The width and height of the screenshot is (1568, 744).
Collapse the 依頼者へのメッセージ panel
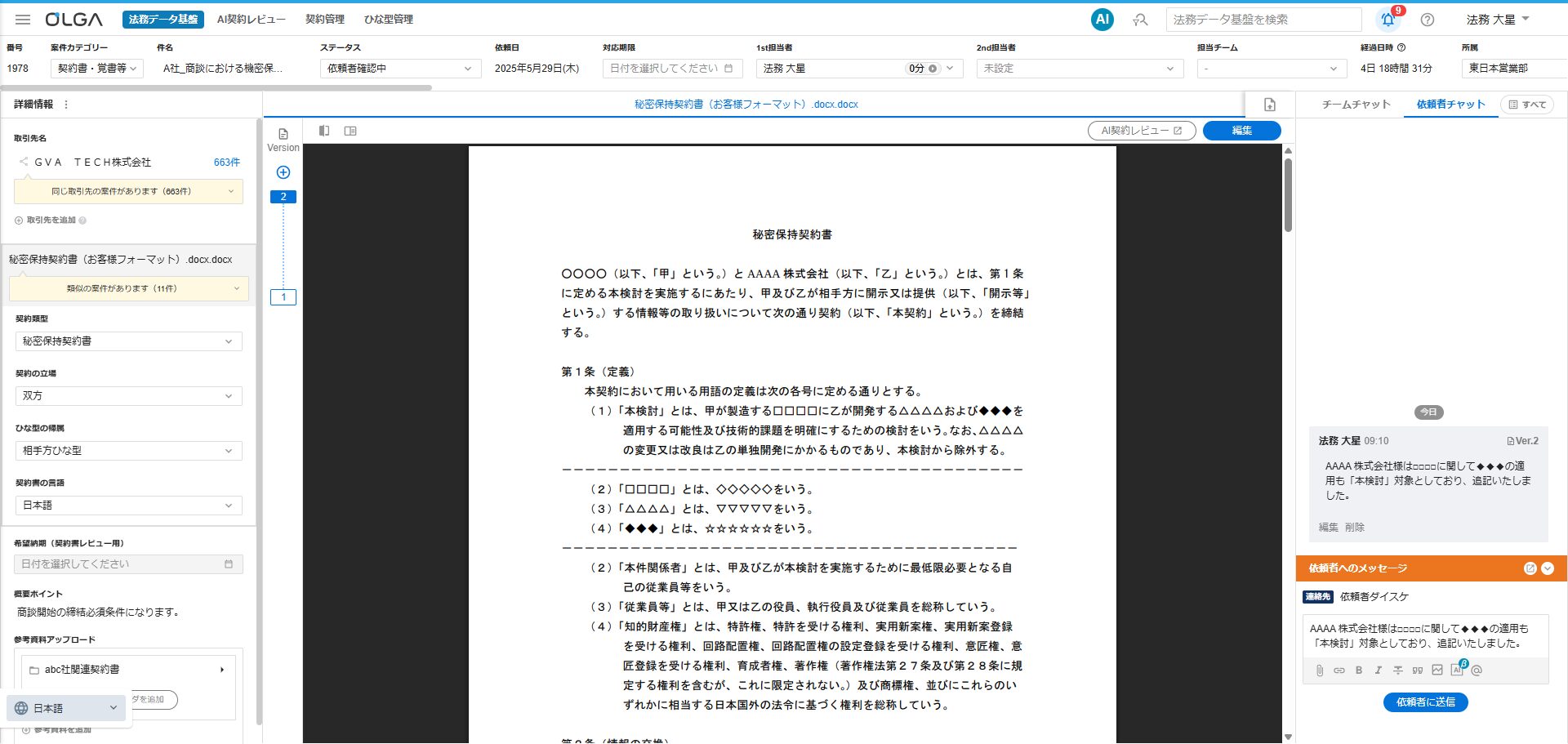(x=1548, y=568)
